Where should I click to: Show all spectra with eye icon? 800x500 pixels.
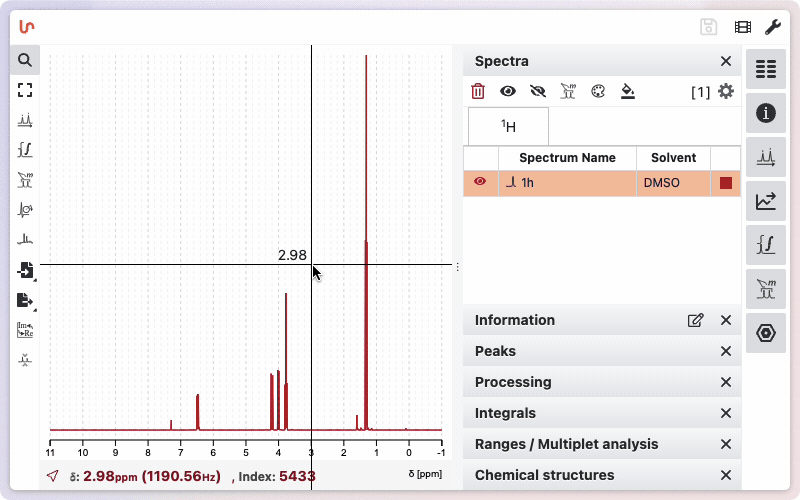pos(508,92)
